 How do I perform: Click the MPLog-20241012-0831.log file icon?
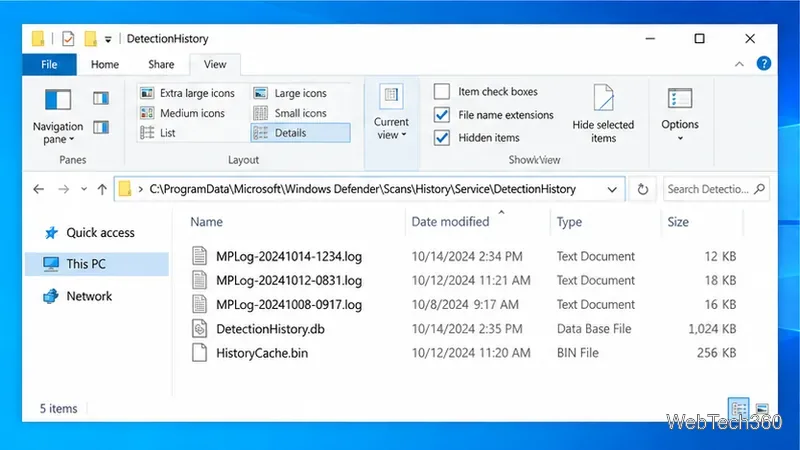[x=199, y=280]
